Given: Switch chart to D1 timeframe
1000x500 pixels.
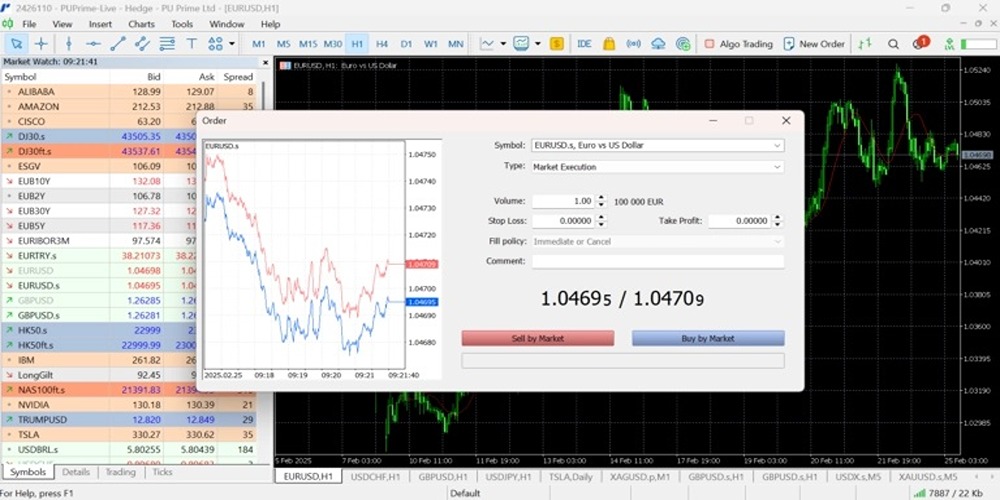Looking at the screenshot, I should (x=406, y=44).
